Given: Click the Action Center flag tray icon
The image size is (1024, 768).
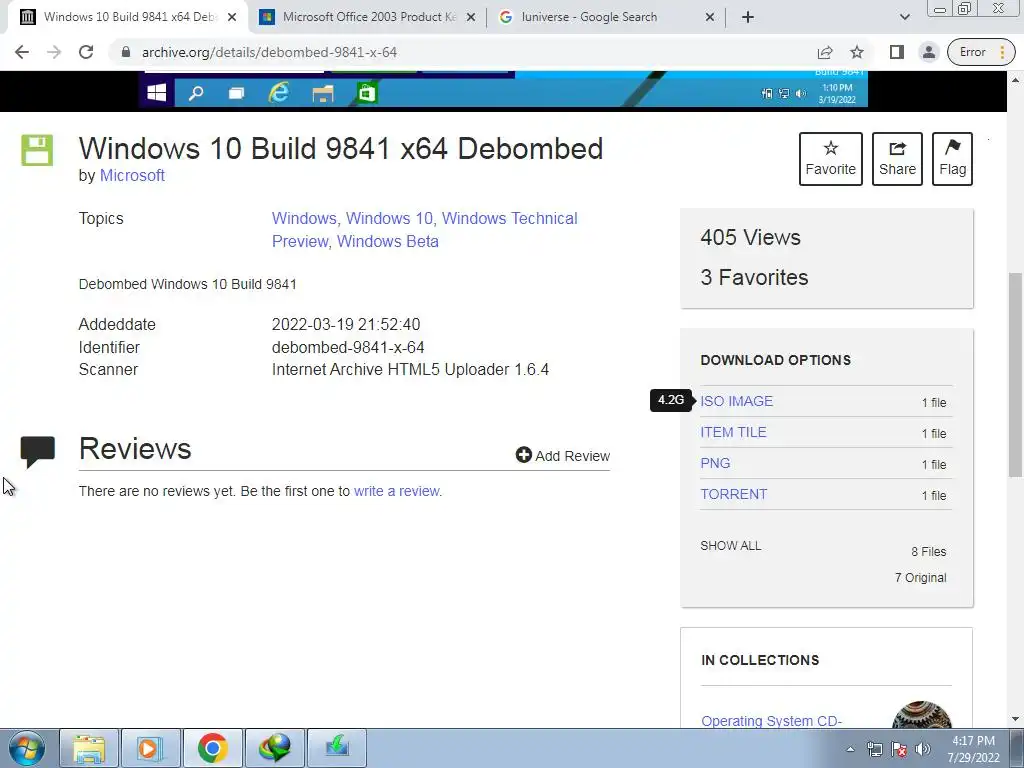Looking at the screenshot, I should click(x=899, y=750).
